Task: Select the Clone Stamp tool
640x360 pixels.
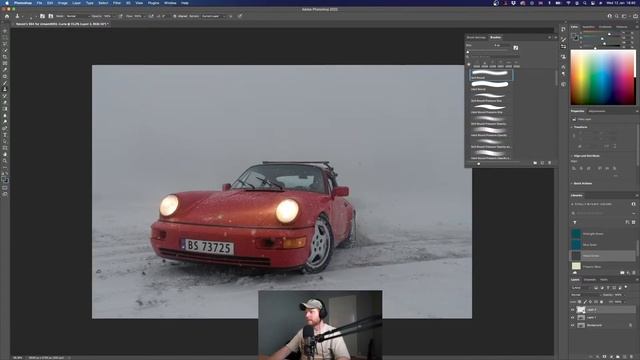Action: 5,89
